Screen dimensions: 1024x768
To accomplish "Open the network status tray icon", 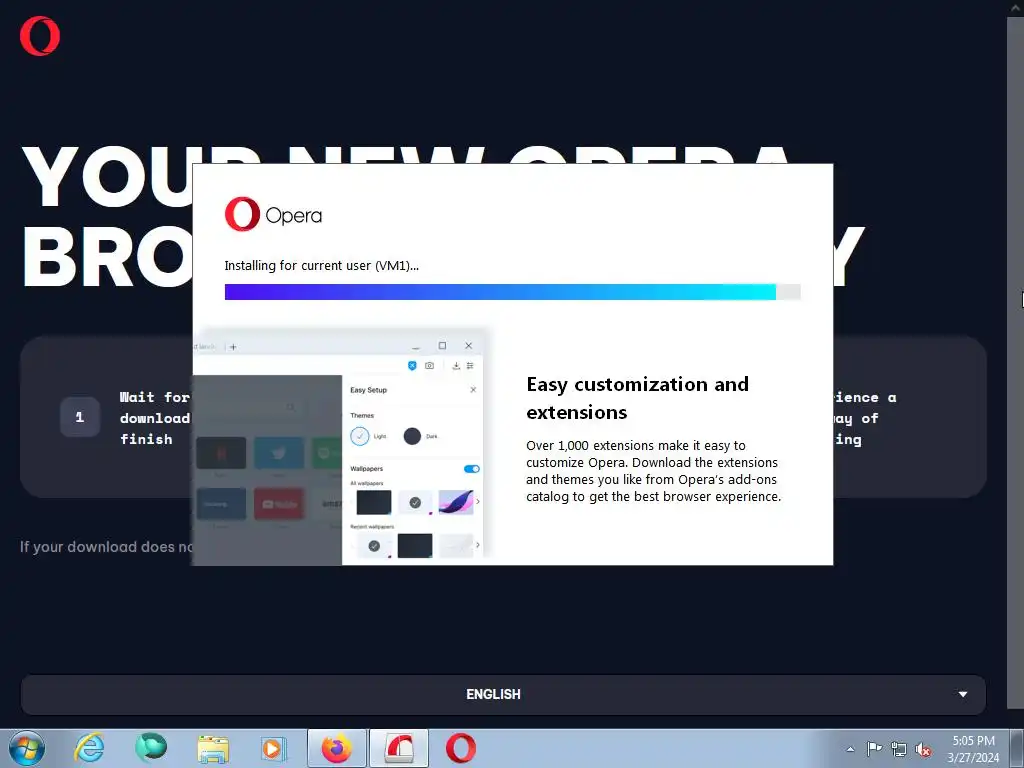I will (x=899, y=749).
